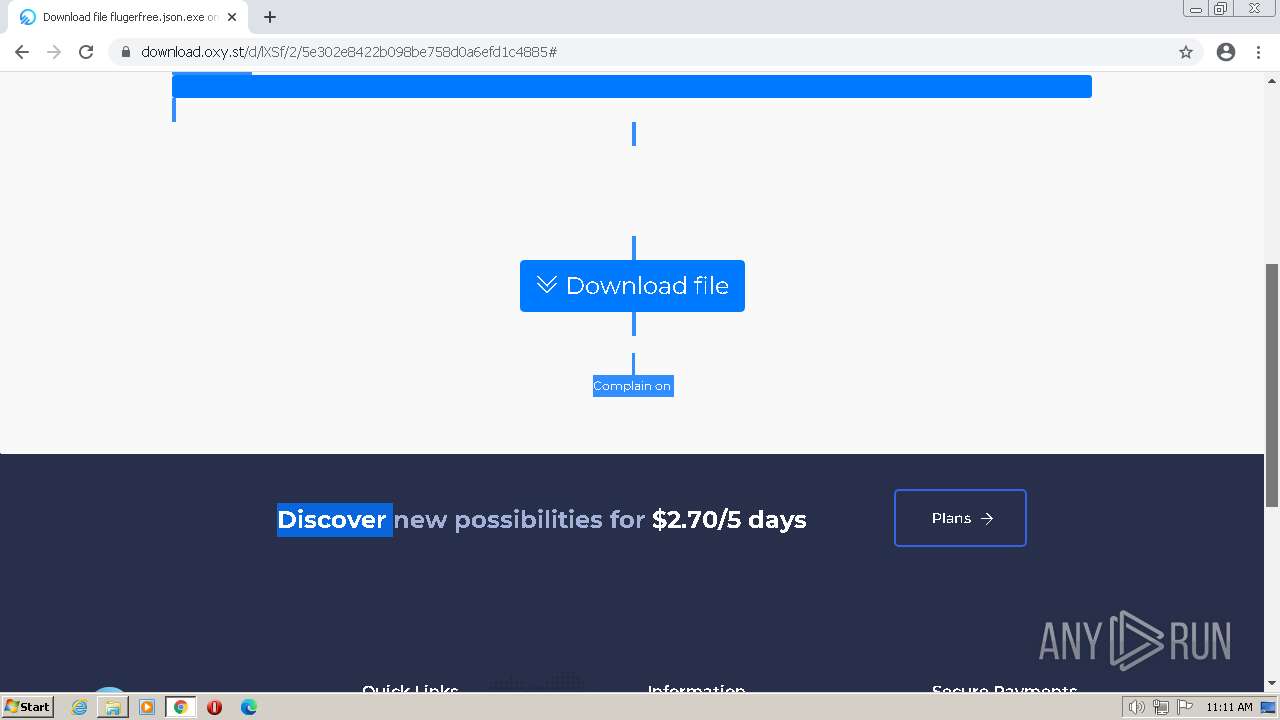View site security lock information

coord(126,52)
